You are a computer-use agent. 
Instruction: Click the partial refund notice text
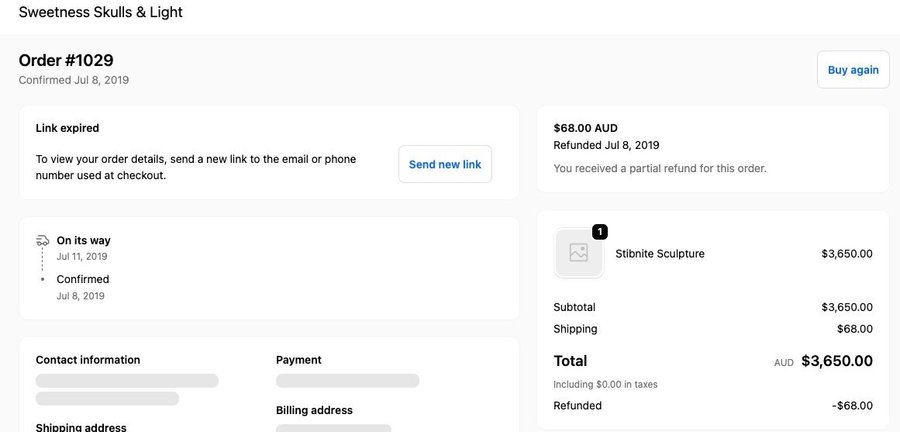click(x=659, y=168)
